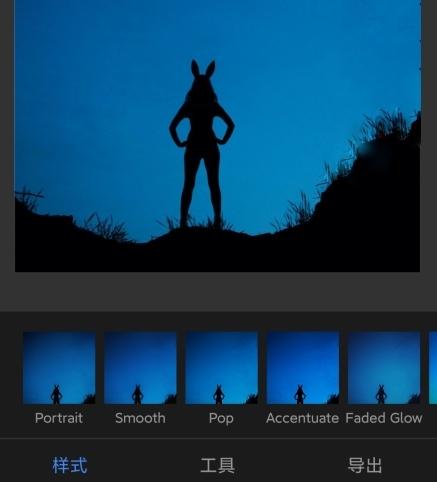Select the Pop filter thumbnail
This screenshot has height=482, width=437.
pyautogui.click(x=221, y=368)
